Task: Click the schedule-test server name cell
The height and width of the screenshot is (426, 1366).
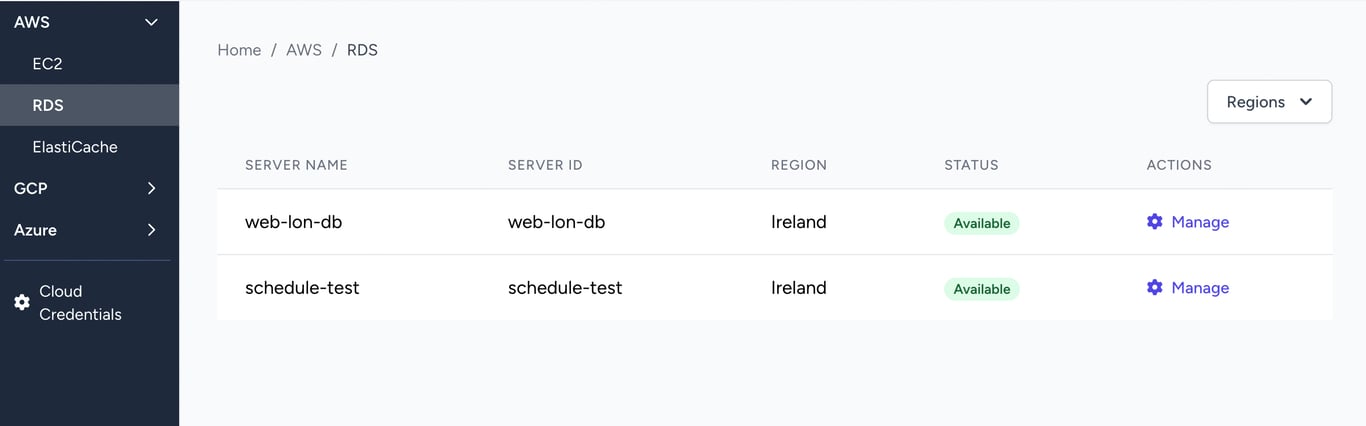Action: pyautogui.click(x=302, y=288)
